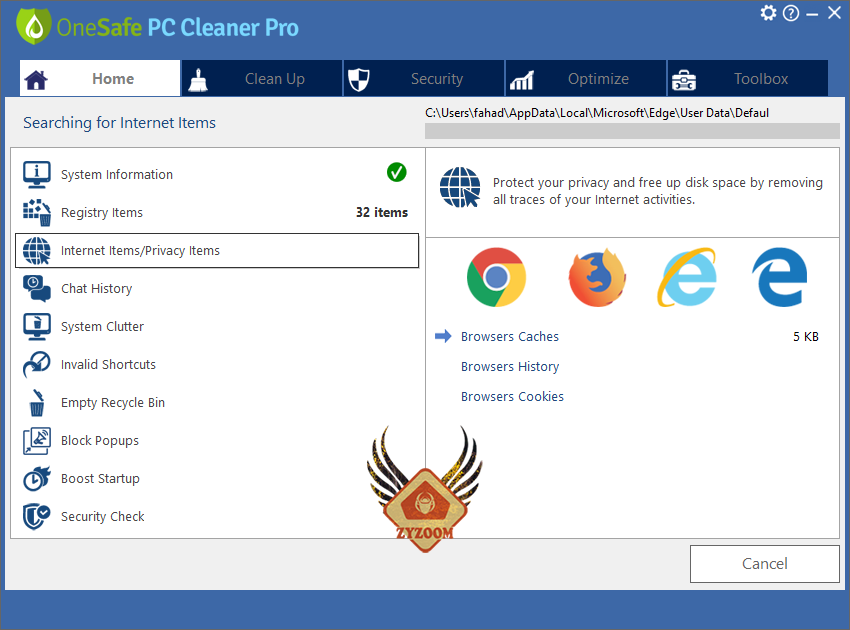Click the Block Popups icon
Screen dimensions: 850x630
coord(37,441)
